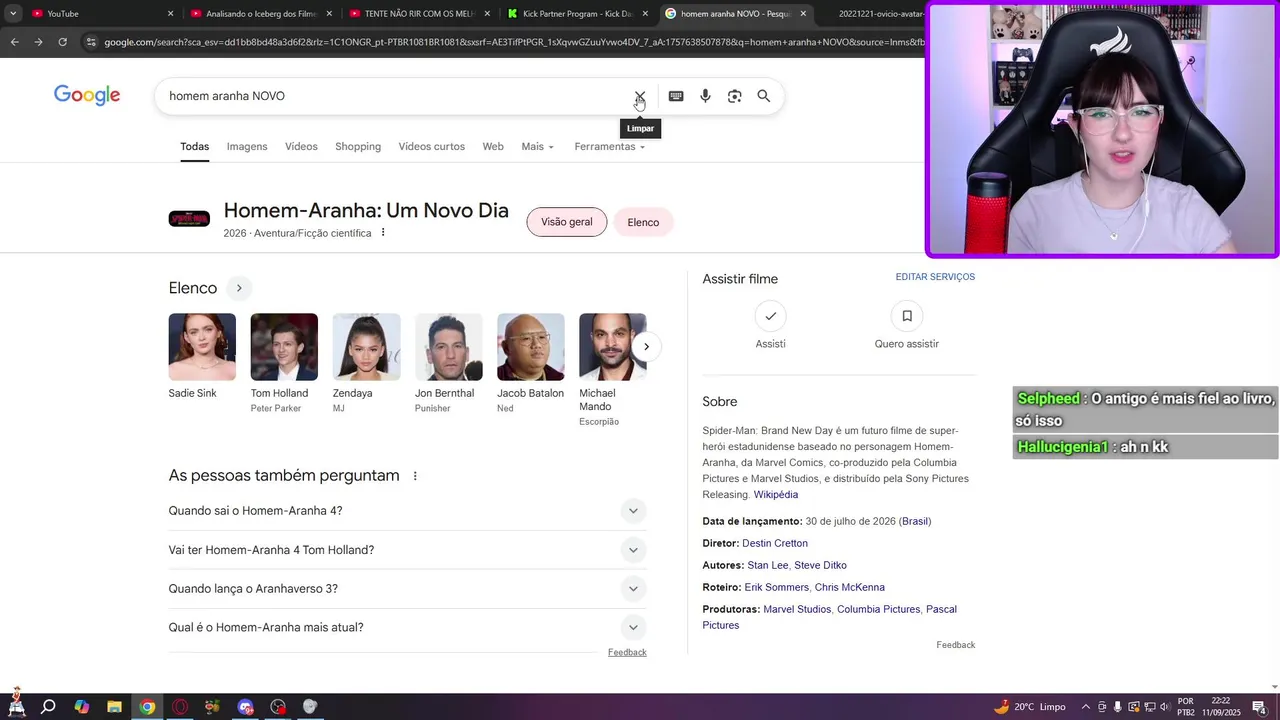
Task: Expand 'Vai ter Homem-Aranha 4 Tom Holland?'
Action: 407,550
